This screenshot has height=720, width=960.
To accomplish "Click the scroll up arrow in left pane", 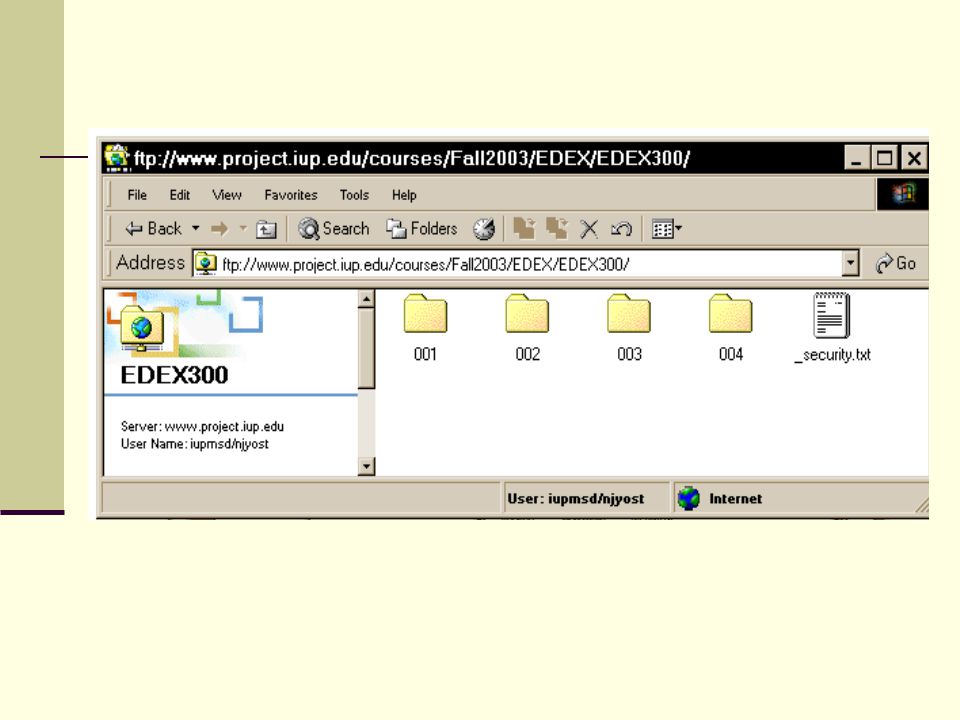I will 366,299.
